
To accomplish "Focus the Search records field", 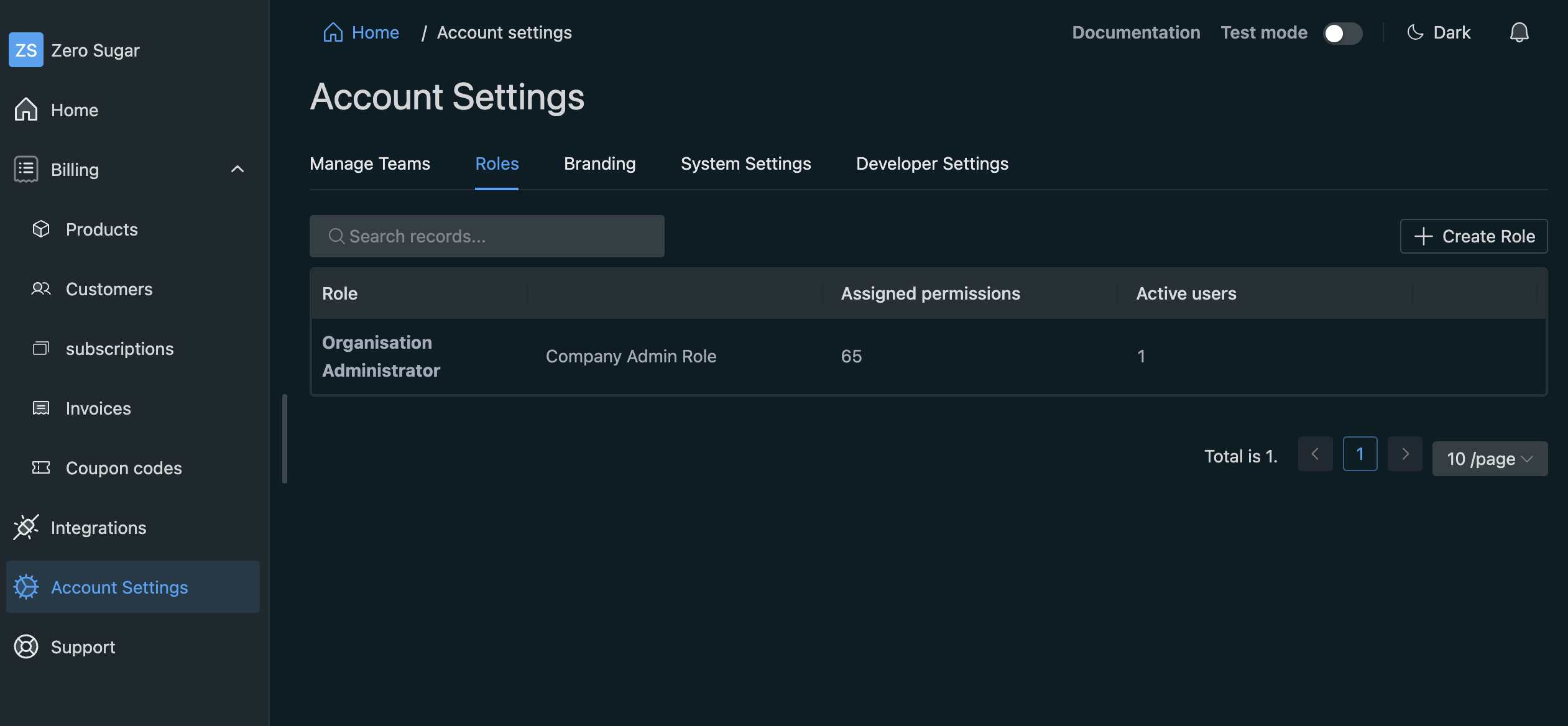I will (487, 236).
